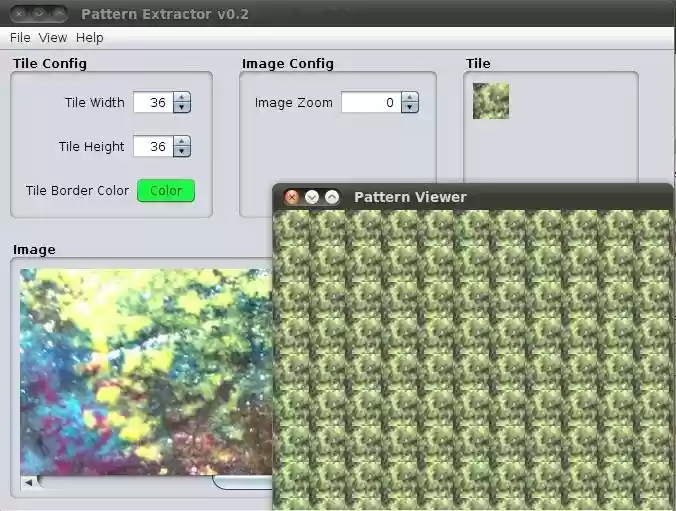The height and width of the screenshot is (511, 676).
Task: Open the Help menu
Action: click(90, 38)
